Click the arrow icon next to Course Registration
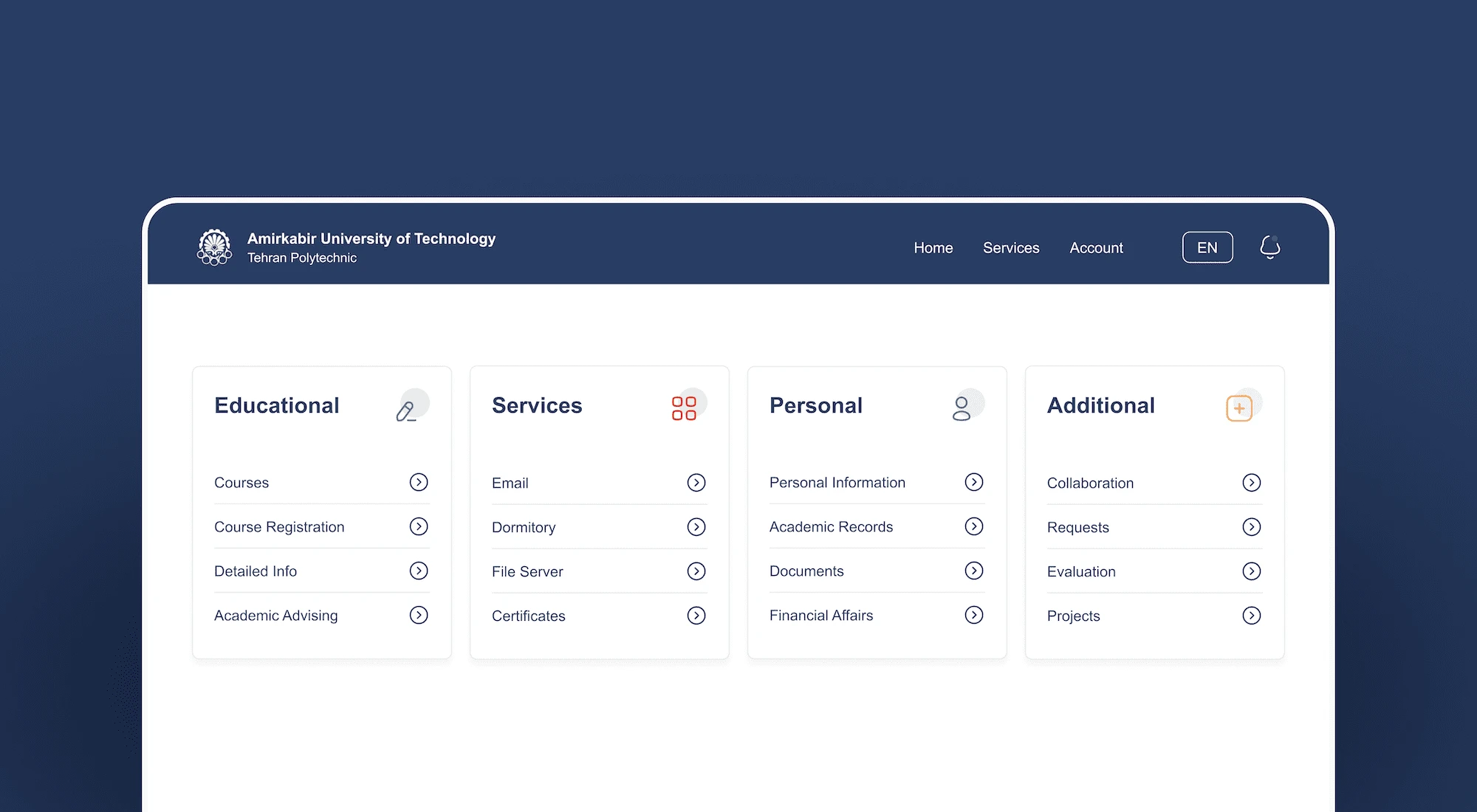Screen dimensions: 1477x812 pos(419,526)
